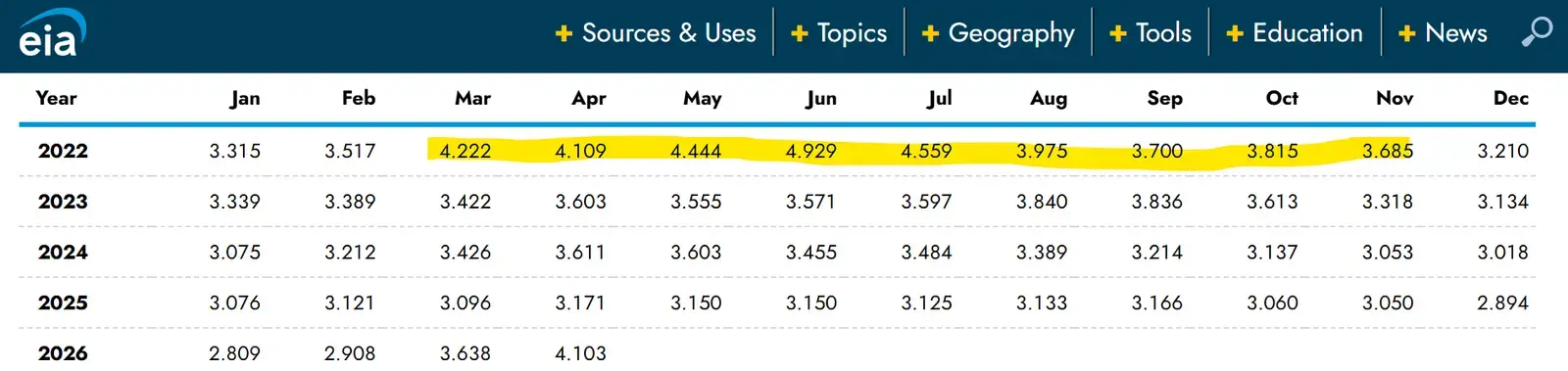
Task: Click the Oct column header
Action: coord(1282,98)
